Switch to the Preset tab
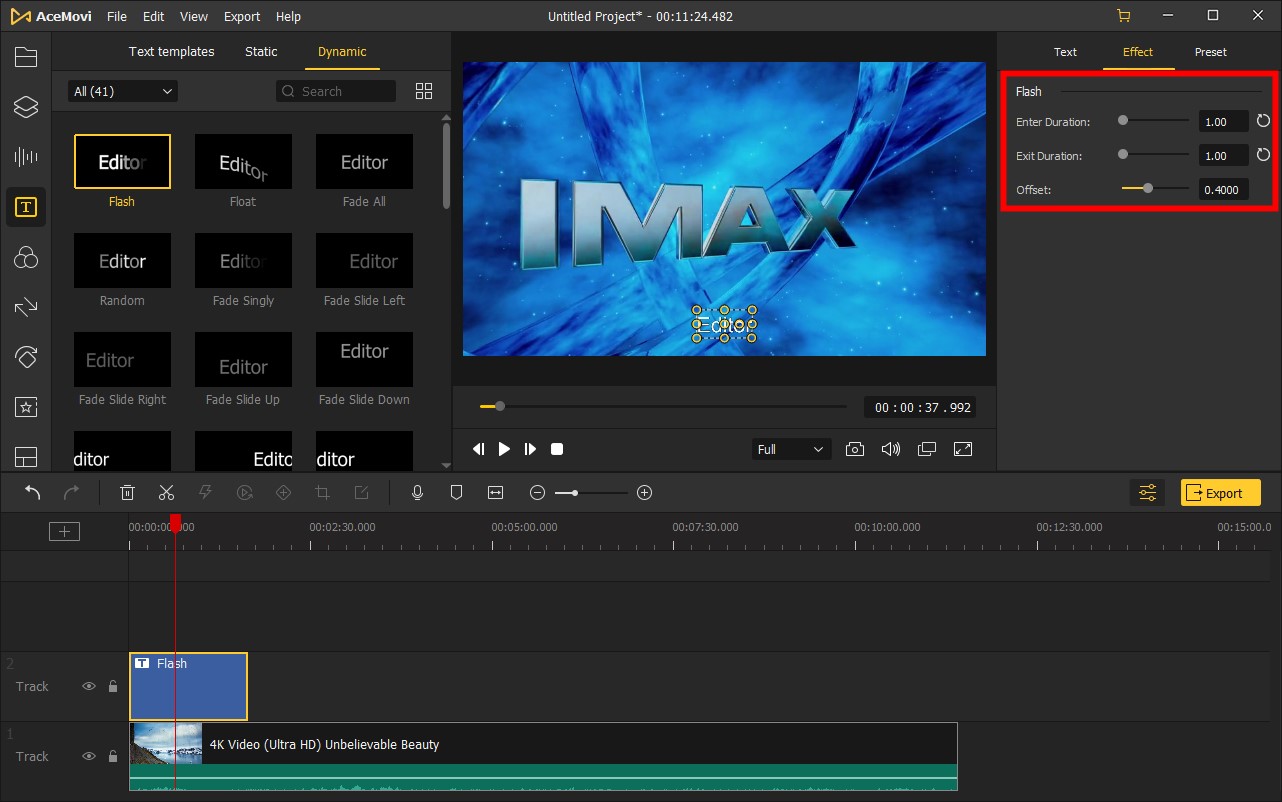Viewport: 1282px width, 802px height. 1210,52
